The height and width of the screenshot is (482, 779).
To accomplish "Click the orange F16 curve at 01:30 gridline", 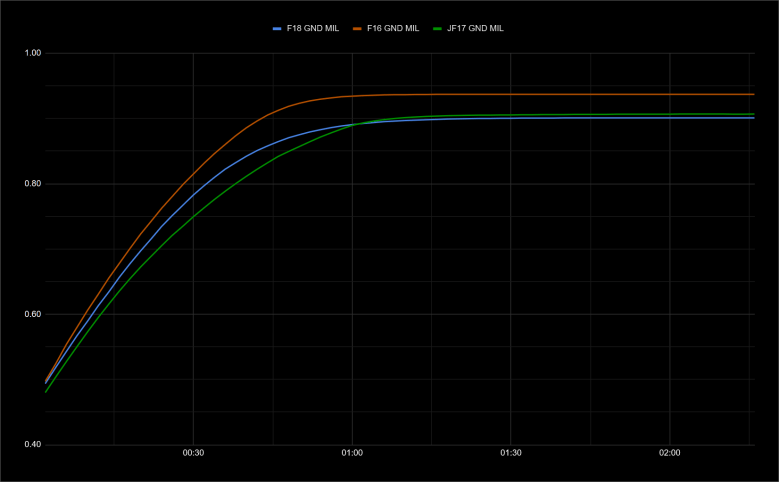I will pos(511,94).
